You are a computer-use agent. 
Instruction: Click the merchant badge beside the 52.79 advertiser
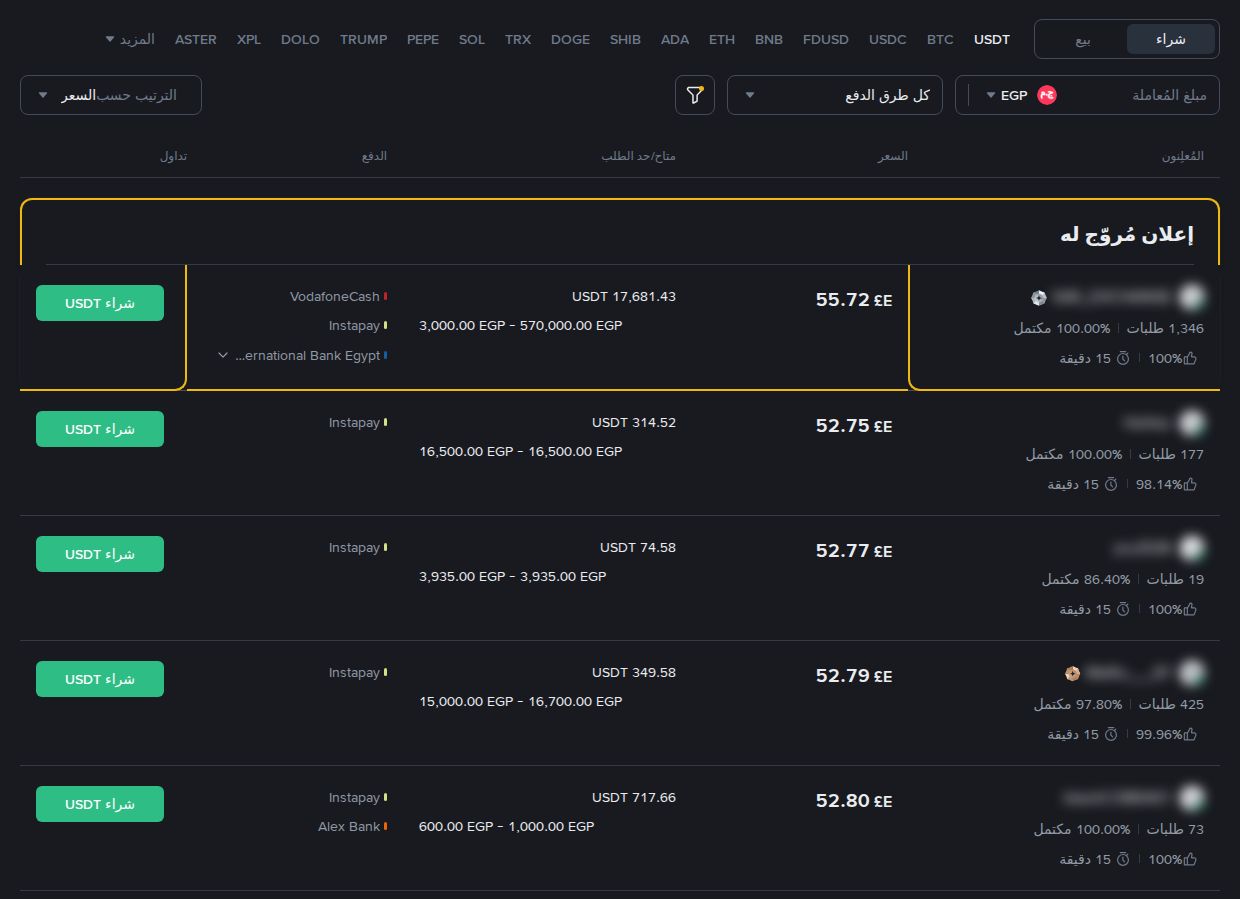(x=1073, y=672)
